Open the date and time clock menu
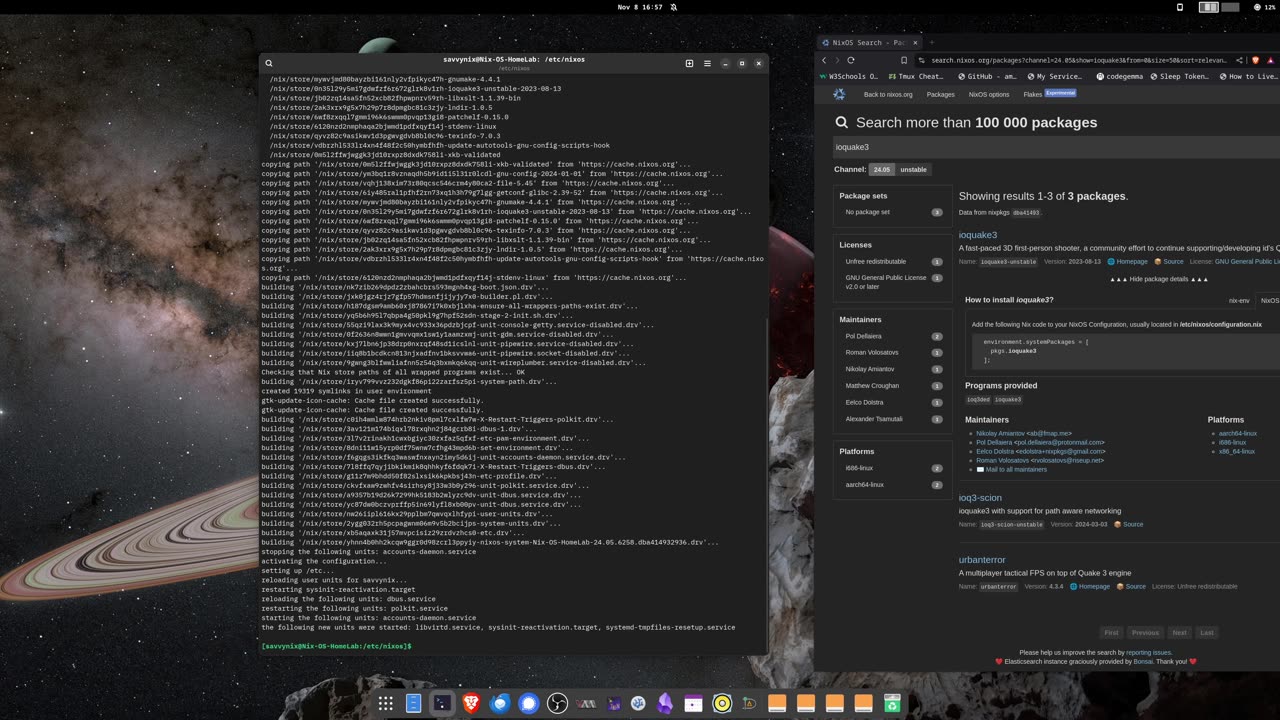 (x=640, y=7)
